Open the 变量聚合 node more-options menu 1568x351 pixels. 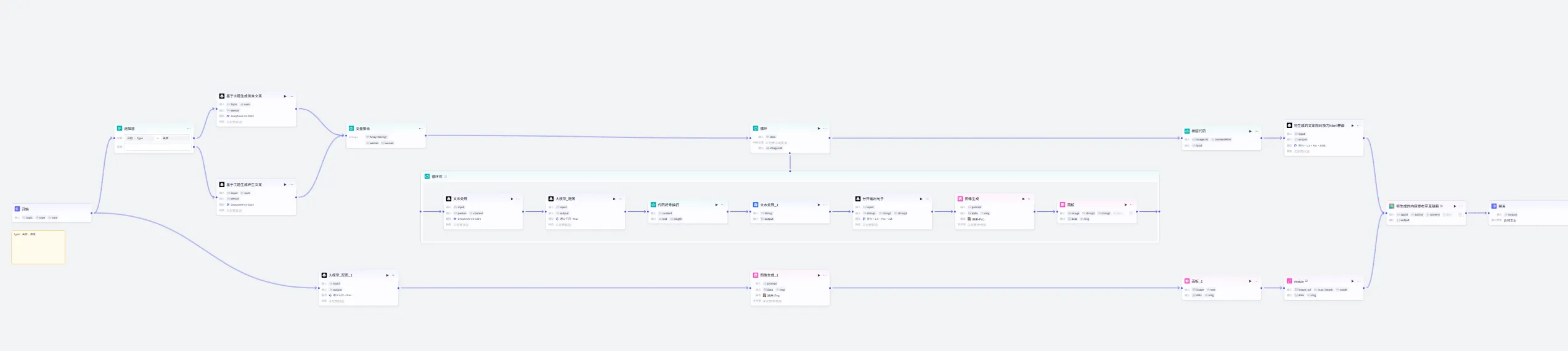point(420,128)
